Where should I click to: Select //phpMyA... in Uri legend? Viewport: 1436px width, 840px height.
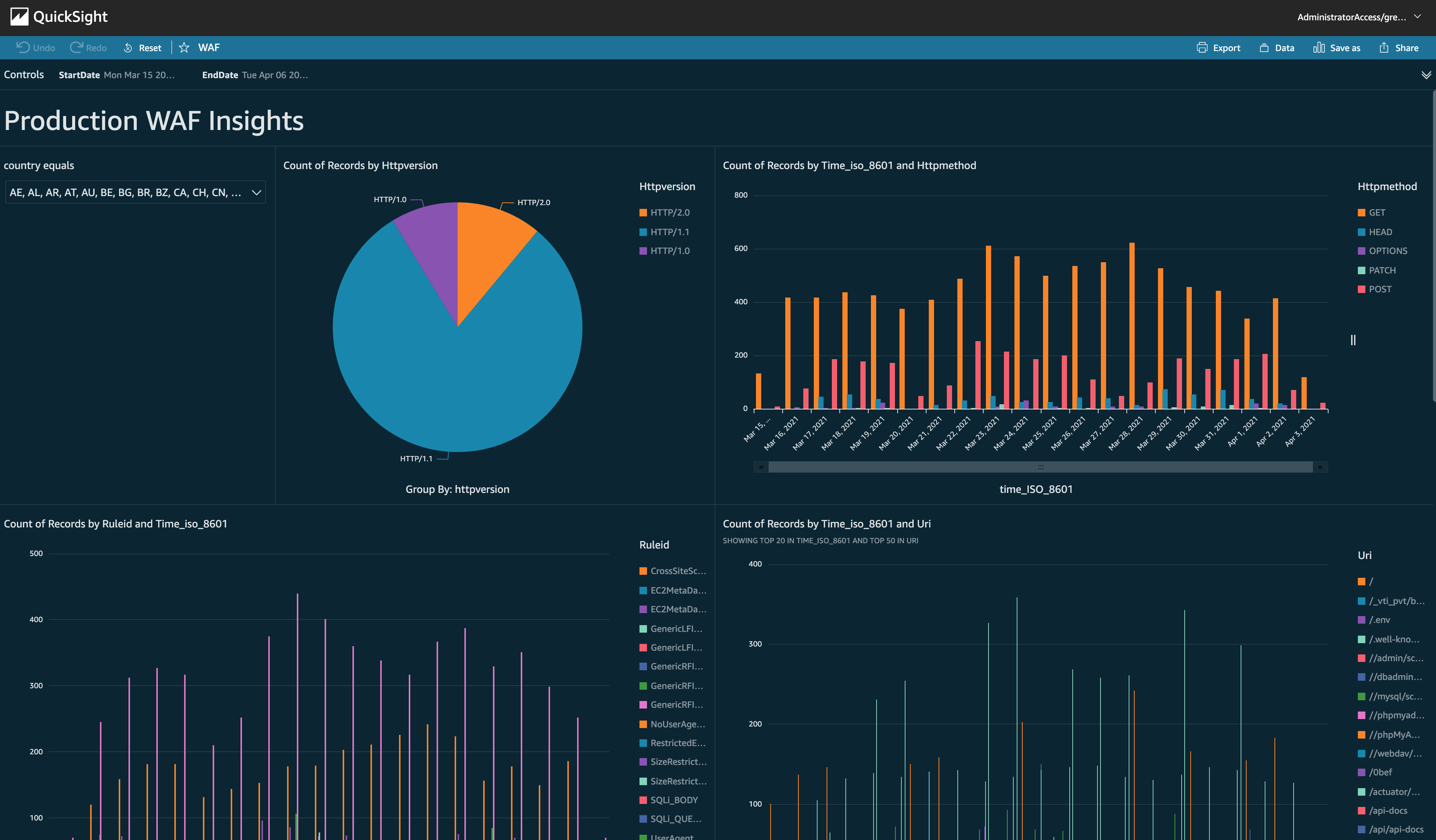tap(1389, 735)
